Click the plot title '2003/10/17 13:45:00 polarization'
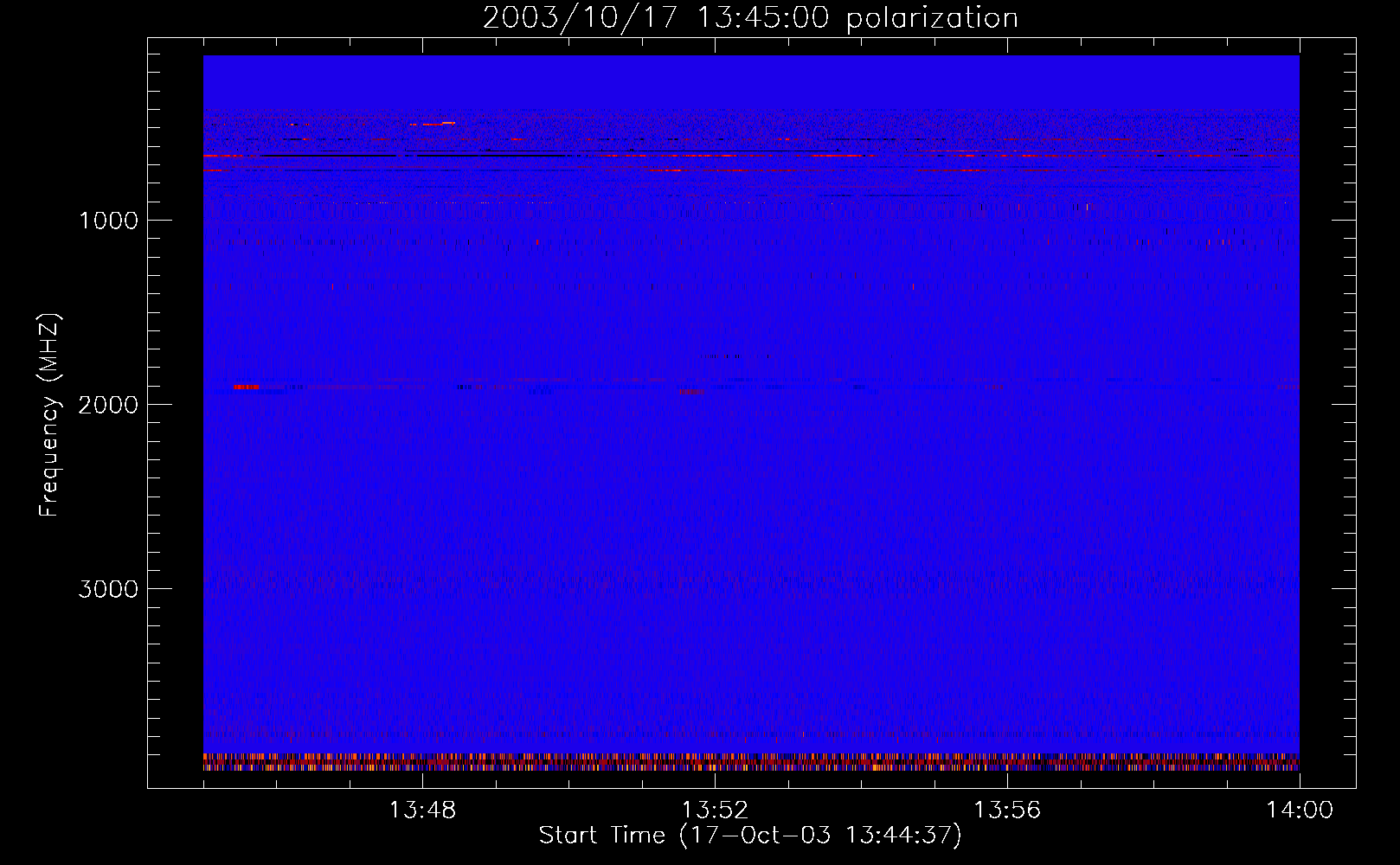The image size is (1400, 865). (x=750, y=18)
